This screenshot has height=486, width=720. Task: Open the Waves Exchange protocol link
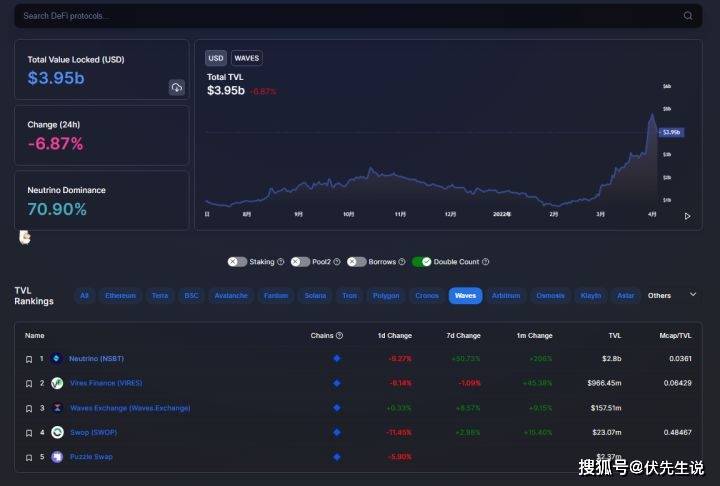click(130, 407)
